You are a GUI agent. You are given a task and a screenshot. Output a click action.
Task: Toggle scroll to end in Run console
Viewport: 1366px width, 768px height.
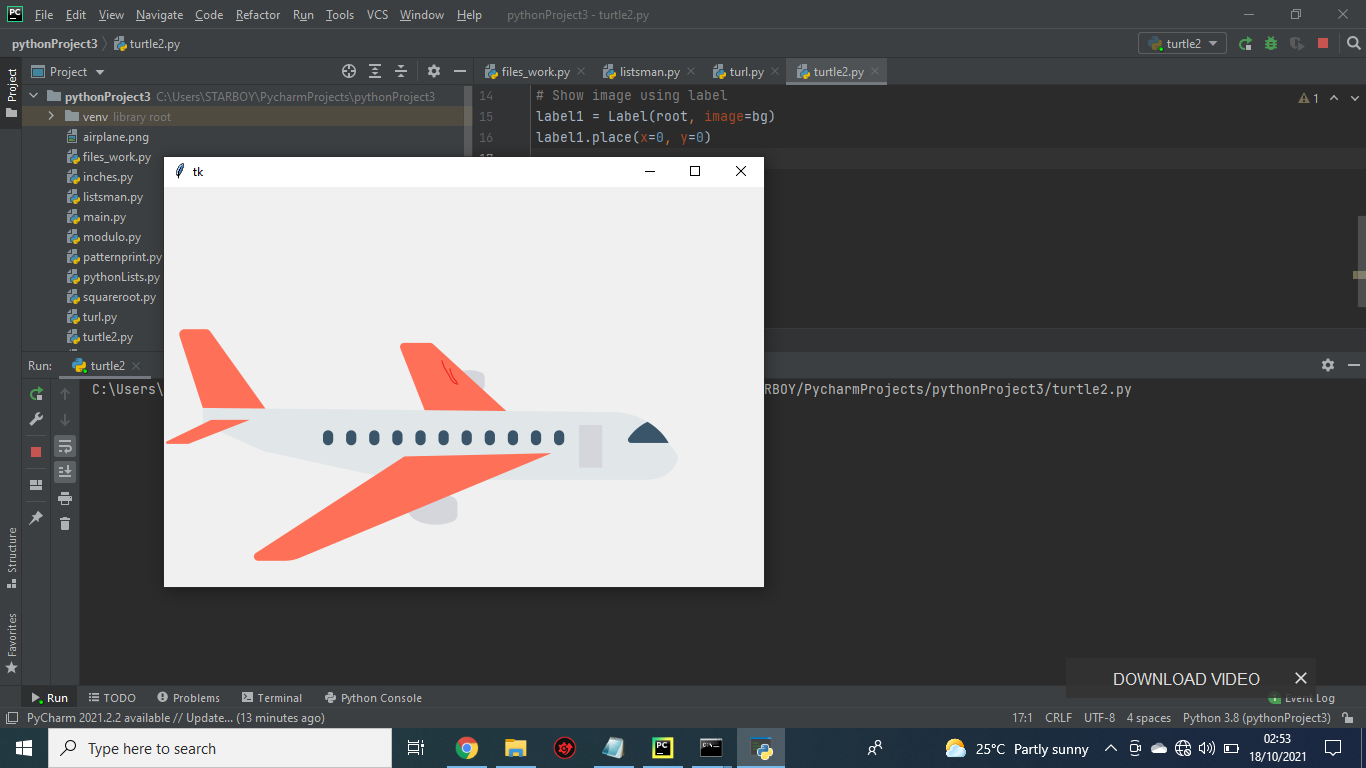pos(65,472)
